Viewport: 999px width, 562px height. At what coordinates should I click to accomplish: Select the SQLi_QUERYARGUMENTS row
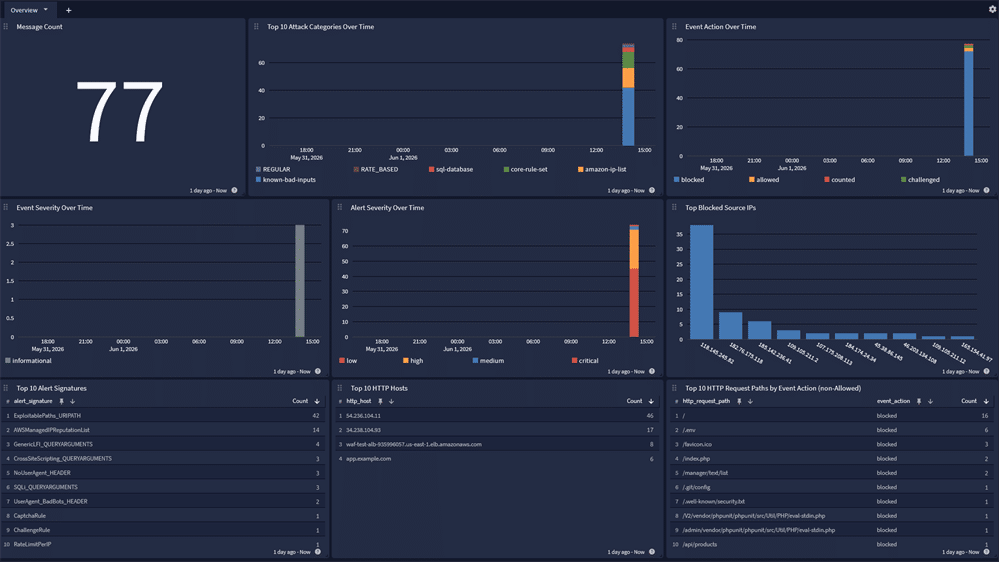163,487
